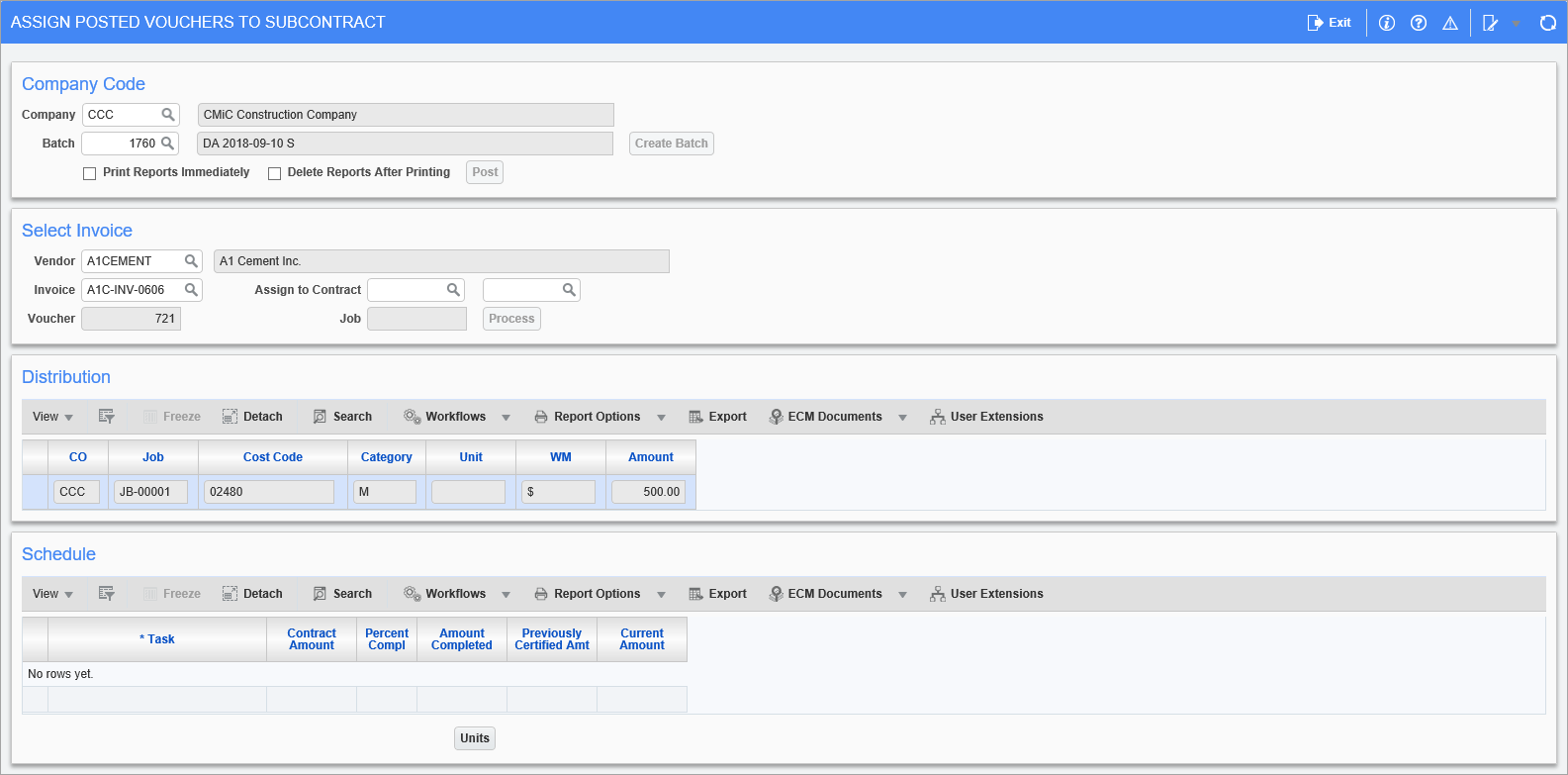This screenshot has width=1568, height=775.
Task: Open the information icon in header
Action: coord(1387,23)
